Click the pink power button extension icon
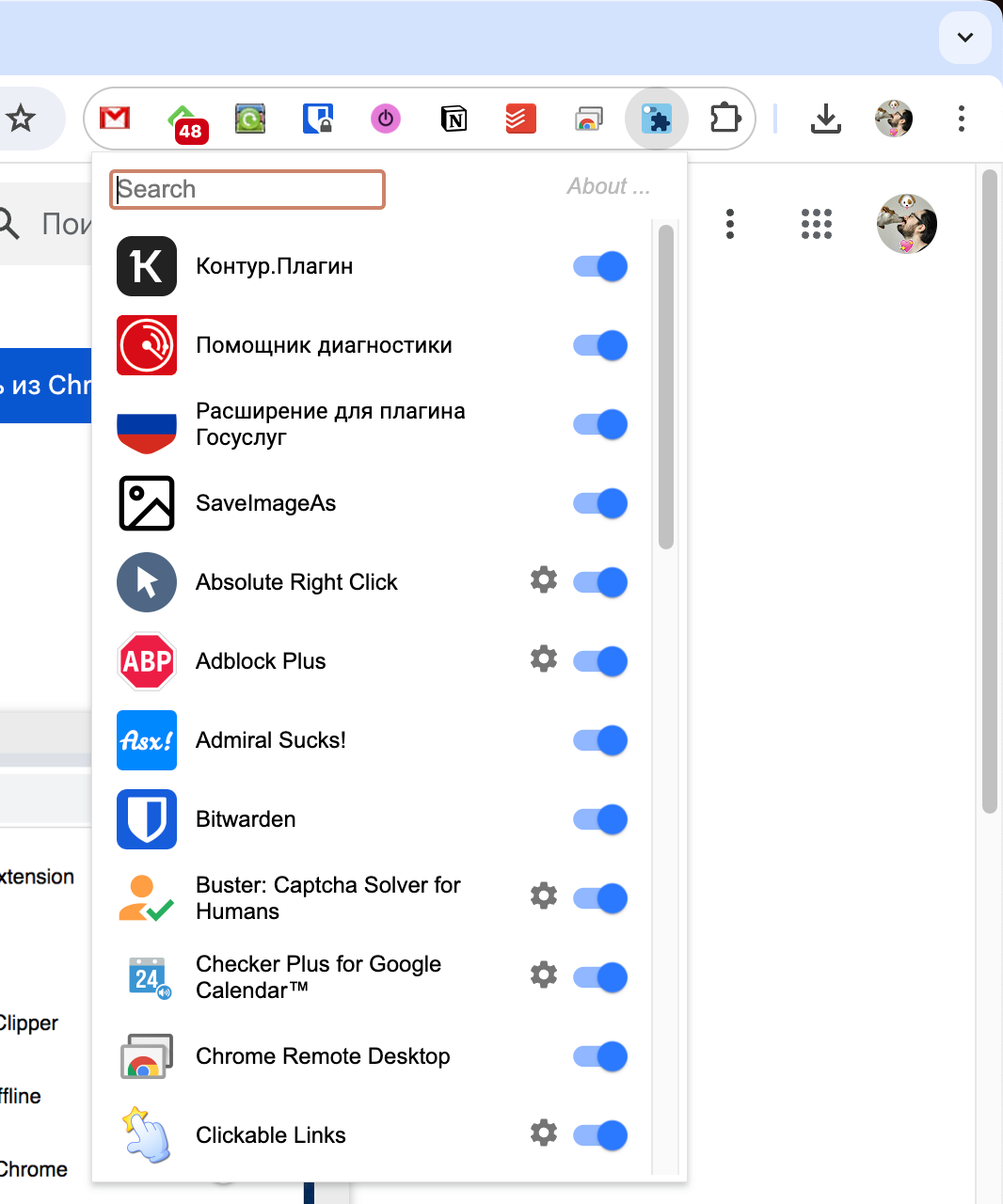The width and height of the screenshot is (1003, 1204). (x=386, y=119)
